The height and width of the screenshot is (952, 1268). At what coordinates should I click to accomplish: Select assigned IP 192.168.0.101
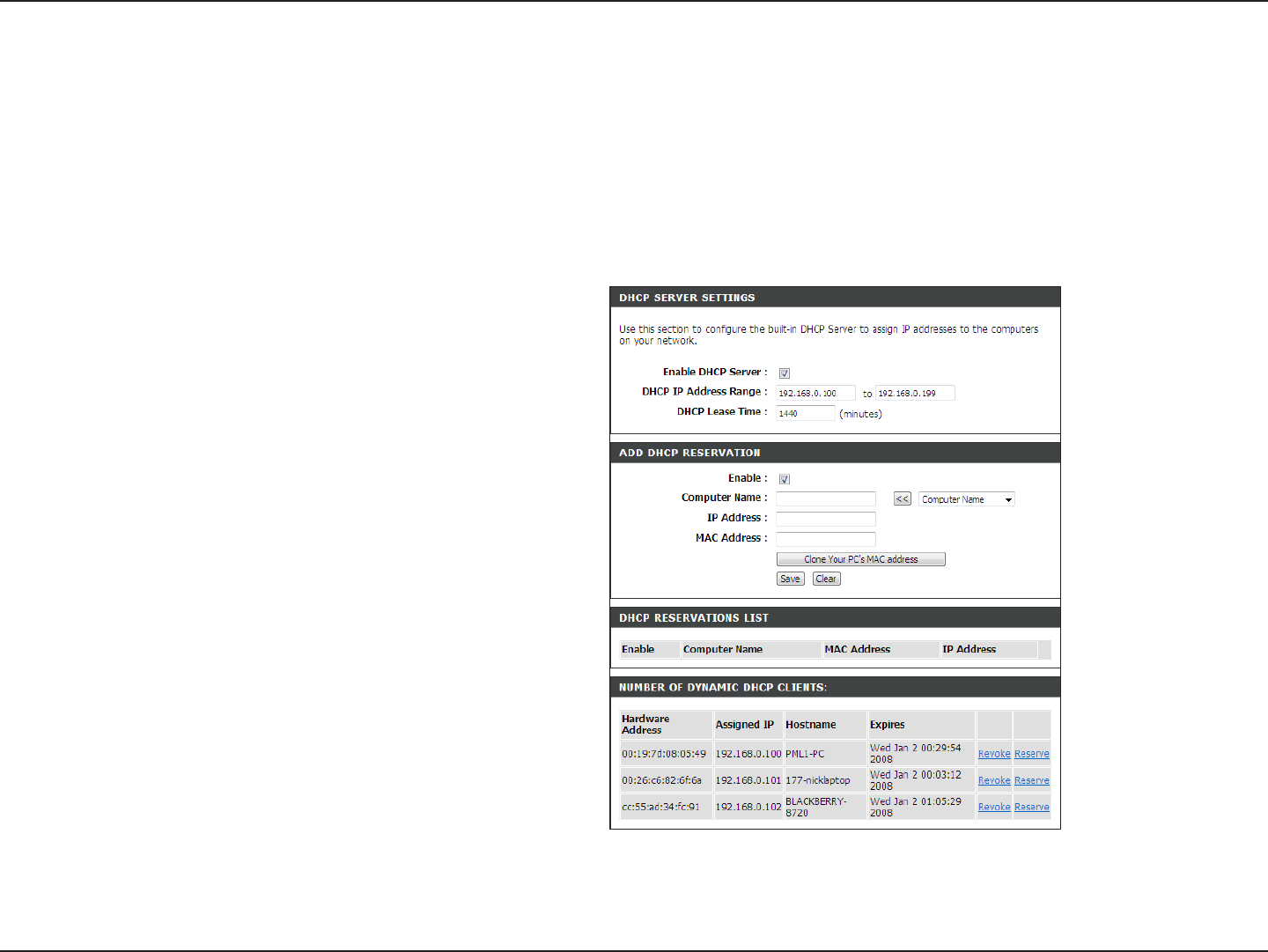(x=748, y=780)
